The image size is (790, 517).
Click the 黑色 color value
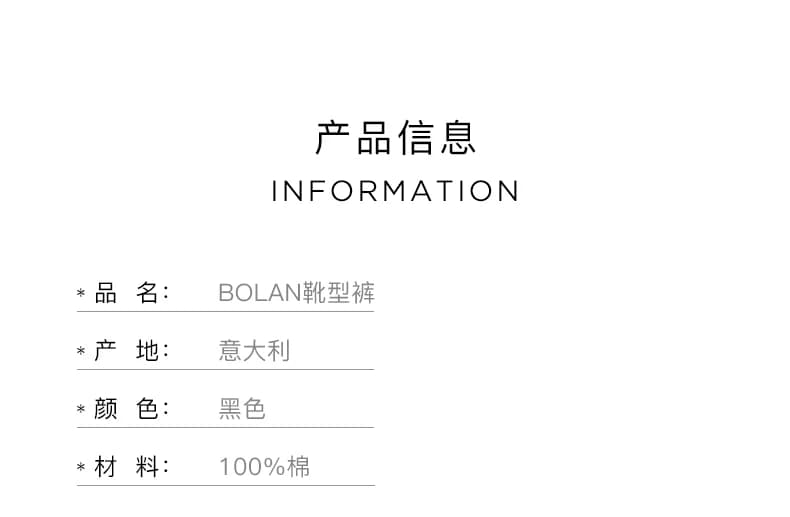[x=242, y=409]
